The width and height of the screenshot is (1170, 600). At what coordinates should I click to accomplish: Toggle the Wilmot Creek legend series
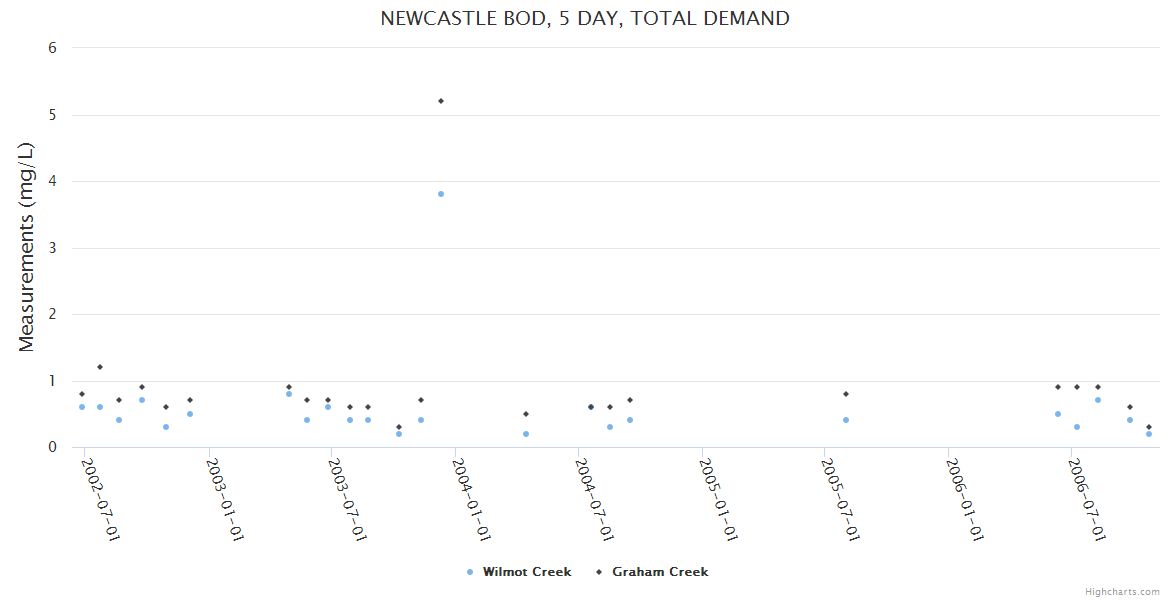(526, 572)
